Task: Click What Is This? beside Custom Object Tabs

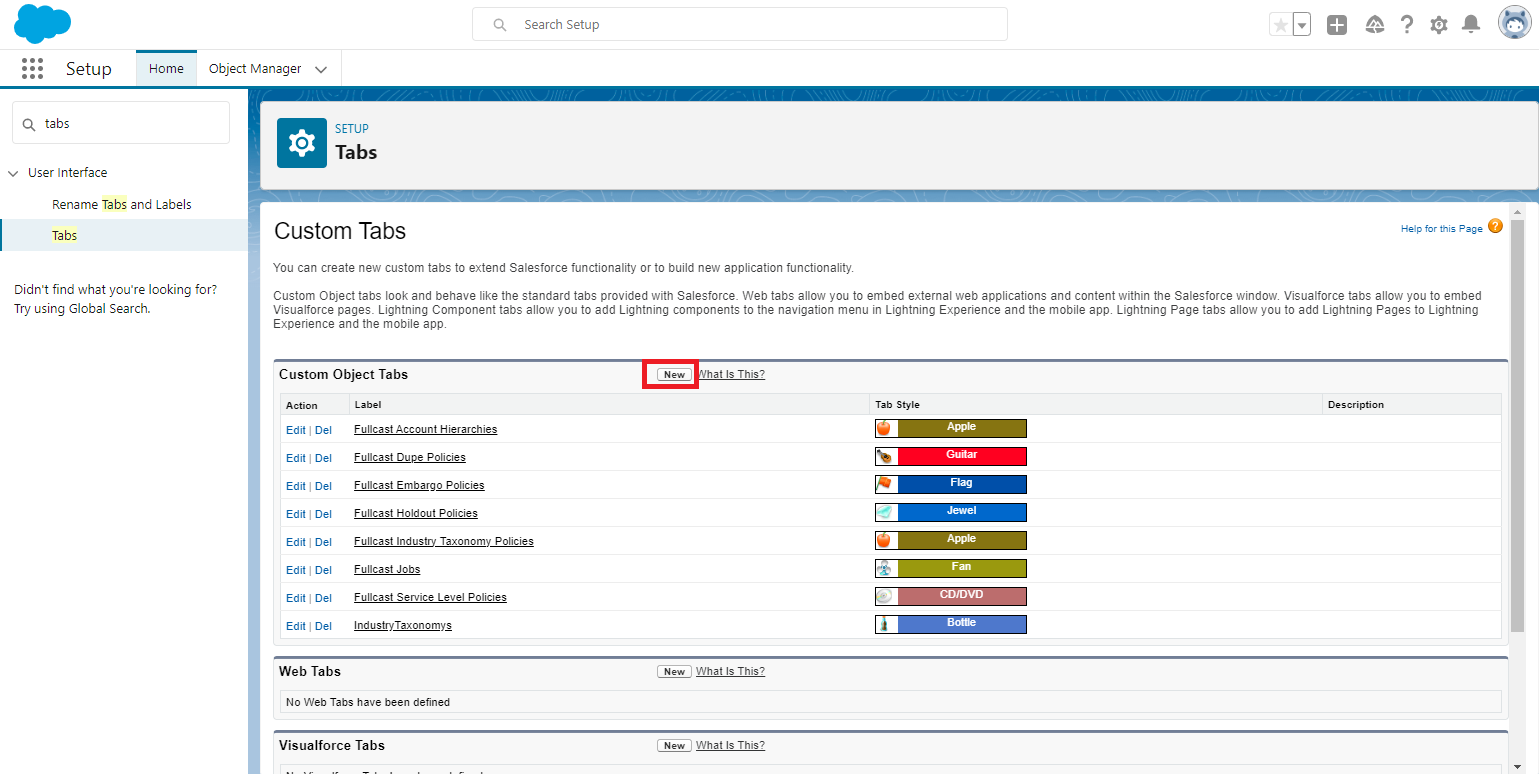Action: (x=730, y=374)
